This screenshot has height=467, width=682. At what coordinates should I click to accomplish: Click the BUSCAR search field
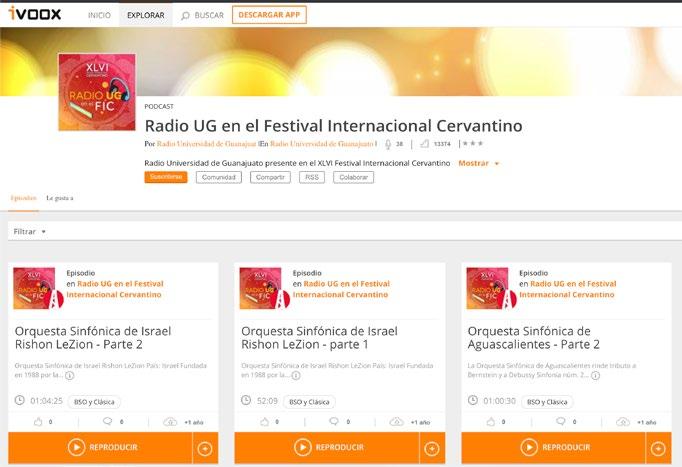(209, 15)
